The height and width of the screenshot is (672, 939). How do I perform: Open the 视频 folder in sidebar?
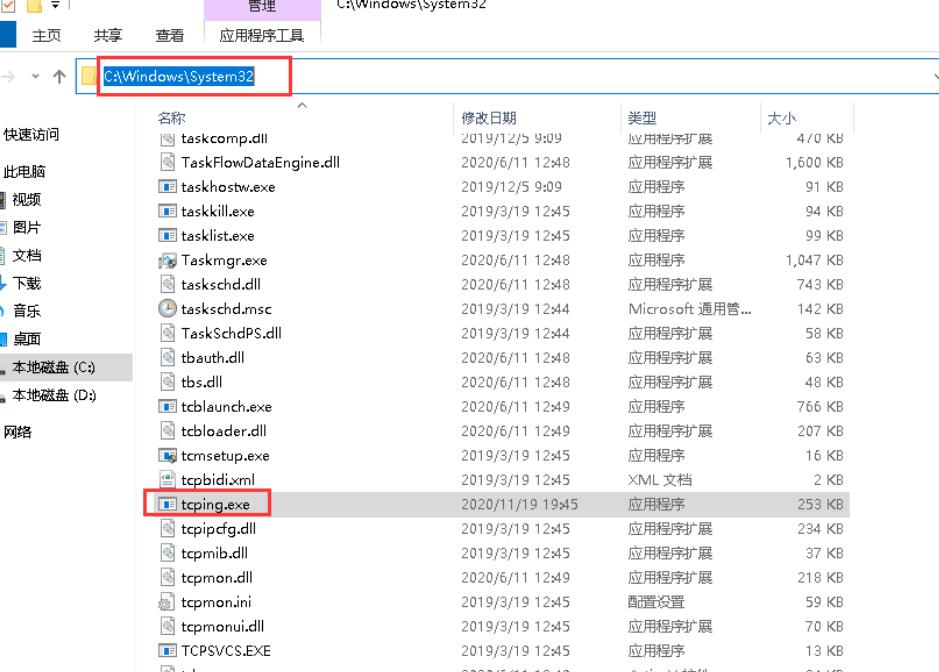pyautogui.click(x=26, y=199)
